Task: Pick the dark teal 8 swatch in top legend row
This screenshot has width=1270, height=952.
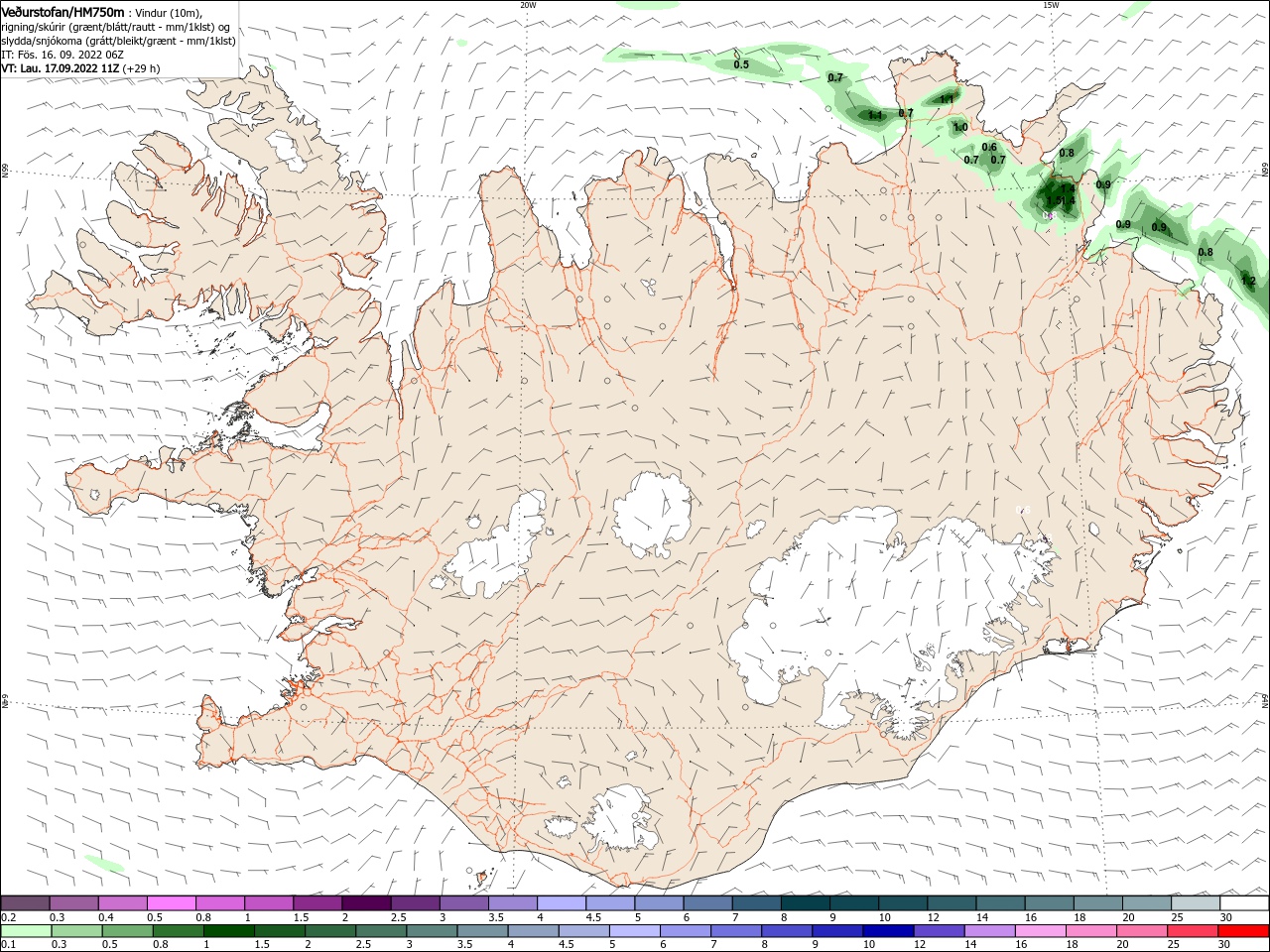Action: pyautogui.click(x=806, y=903)
